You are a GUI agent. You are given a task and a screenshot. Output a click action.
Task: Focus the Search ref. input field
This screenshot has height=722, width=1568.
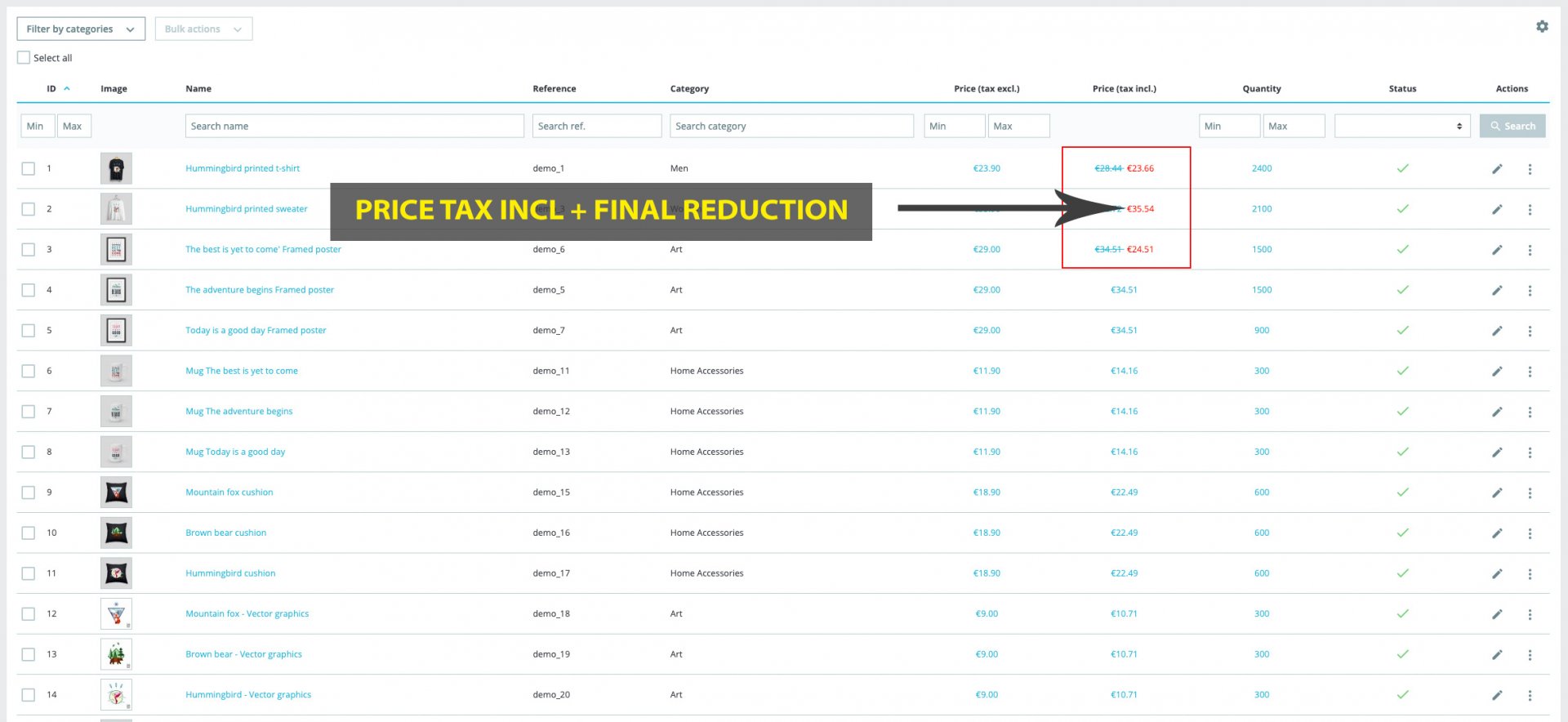pyautogui.click(x=597, y=126)
